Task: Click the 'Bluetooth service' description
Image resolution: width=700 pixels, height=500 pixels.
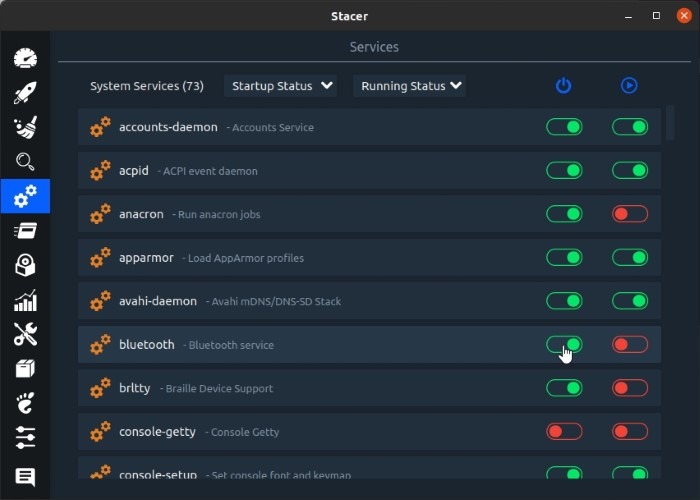Action: pyautogui.click(x=231, y=345)
